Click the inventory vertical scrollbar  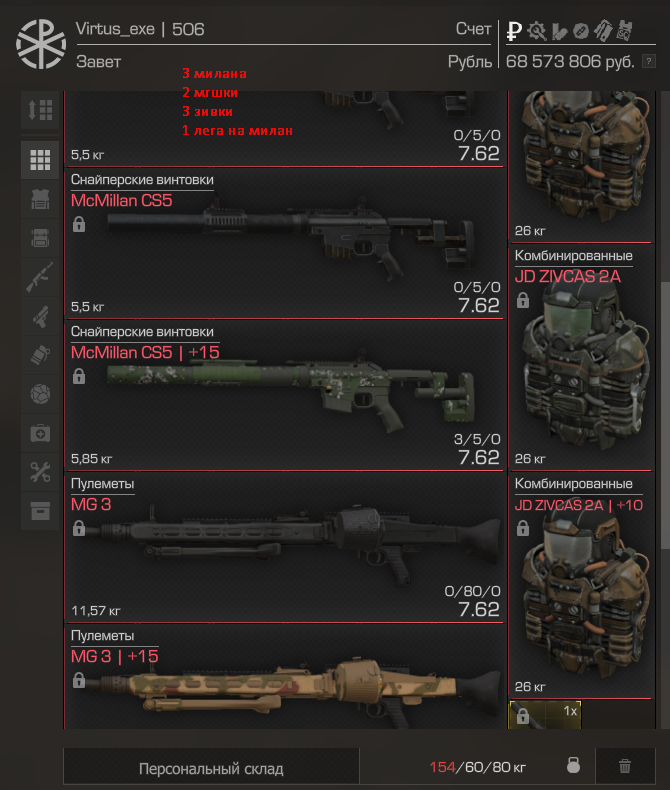tap(665, 418)
